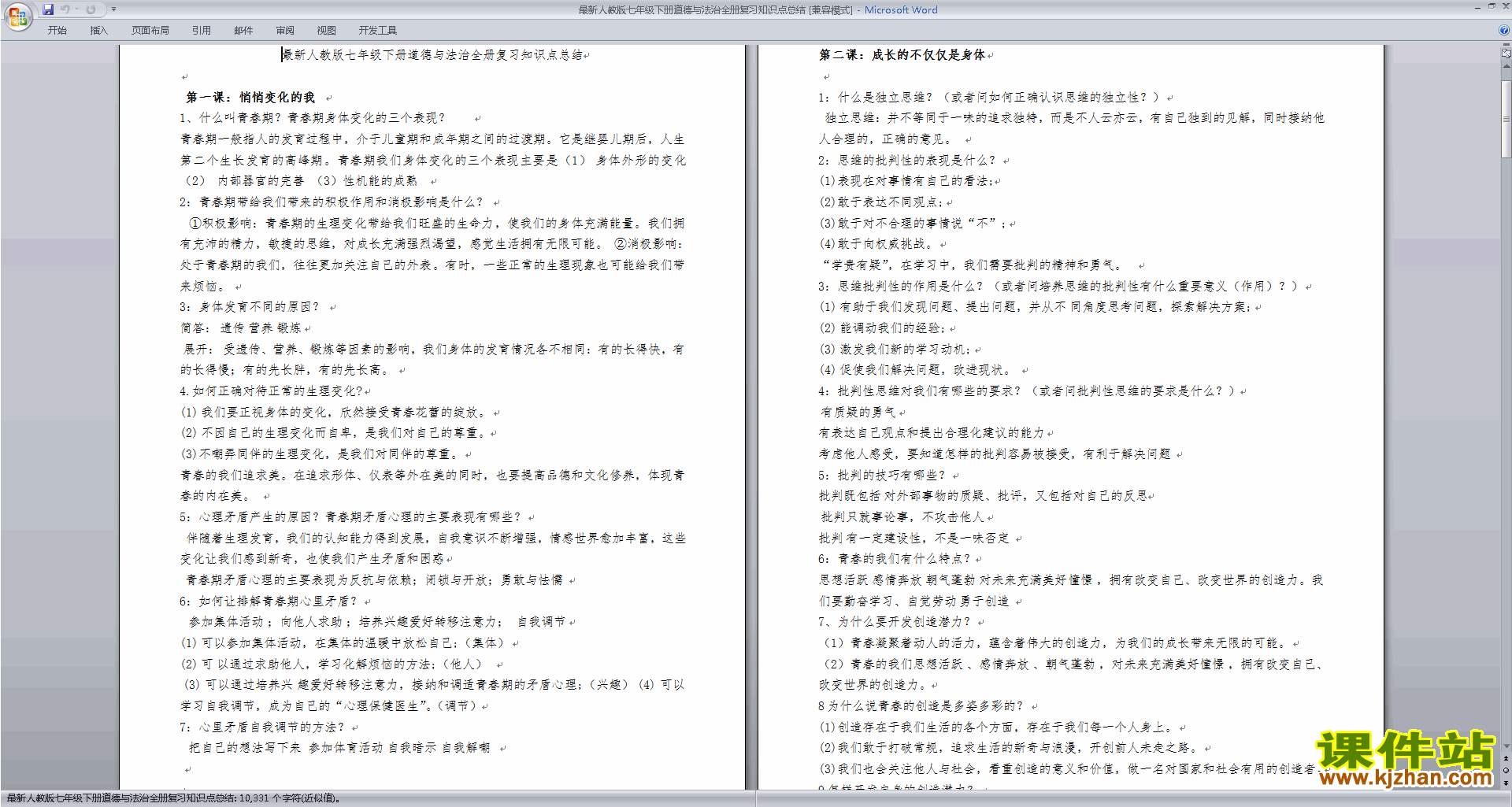
Task: Restore down the Word window
Action: pyautogui.click(x=1492, y=7)
